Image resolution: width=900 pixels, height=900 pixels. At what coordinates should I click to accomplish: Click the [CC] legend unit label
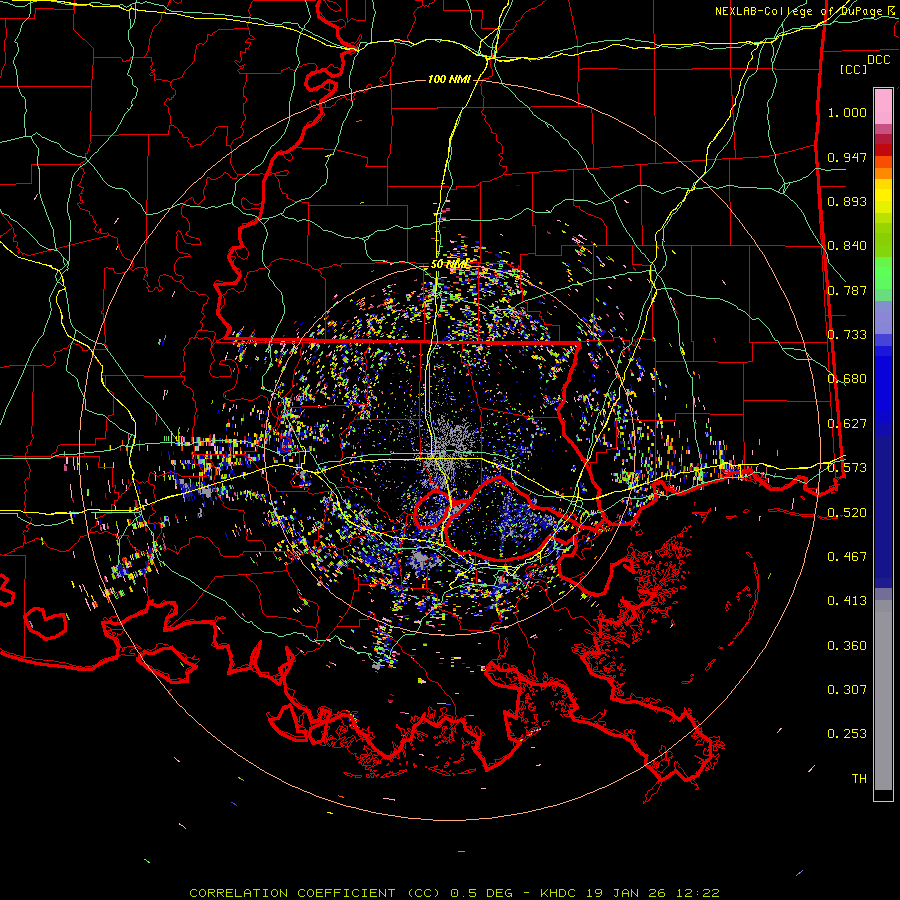(x=854, y=69)
